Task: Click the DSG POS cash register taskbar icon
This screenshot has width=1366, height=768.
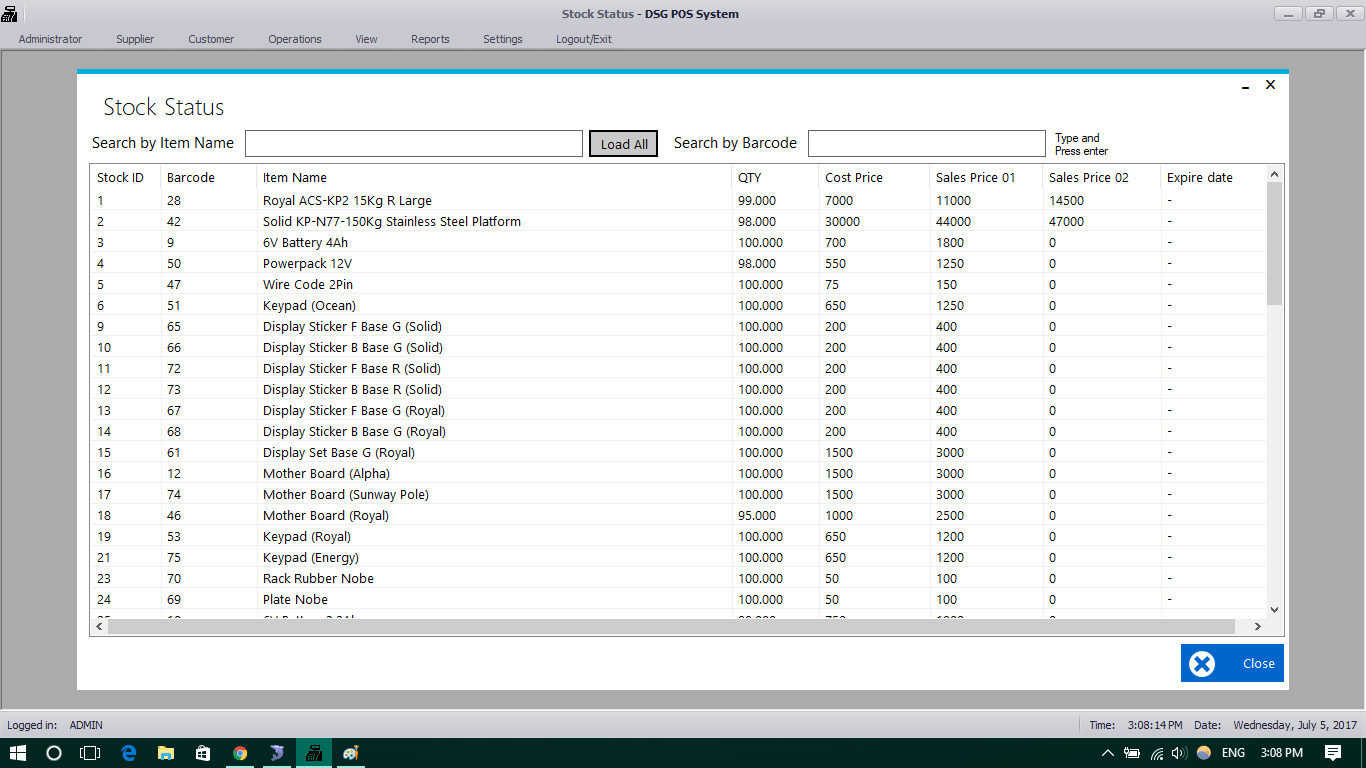Action: (313, 753)
